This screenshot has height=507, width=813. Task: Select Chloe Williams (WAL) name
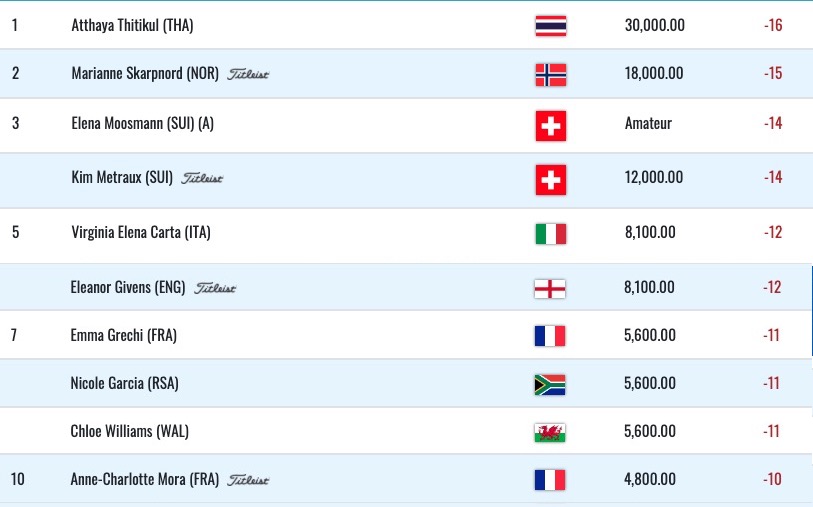130,431
